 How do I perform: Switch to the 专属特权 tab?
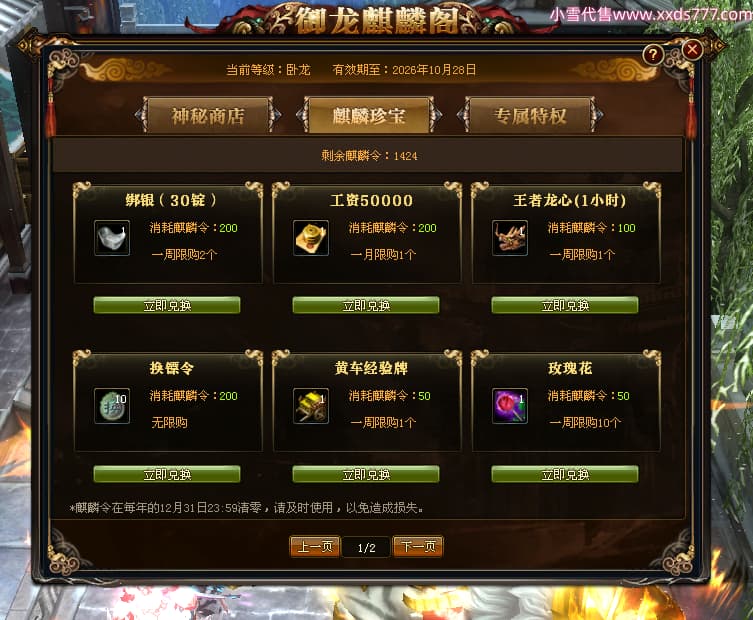point(530,115)
